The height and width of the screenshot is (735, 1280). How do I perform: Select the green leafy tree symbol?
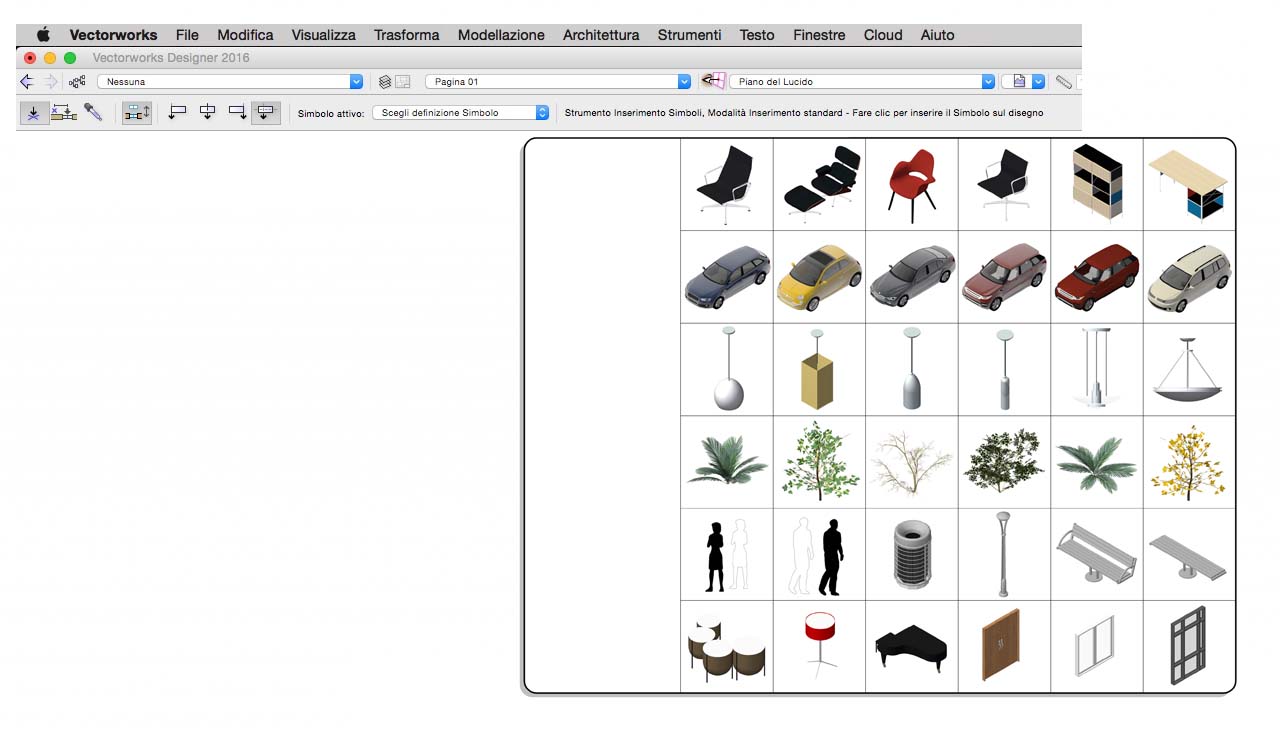click(x=819, y=462)
